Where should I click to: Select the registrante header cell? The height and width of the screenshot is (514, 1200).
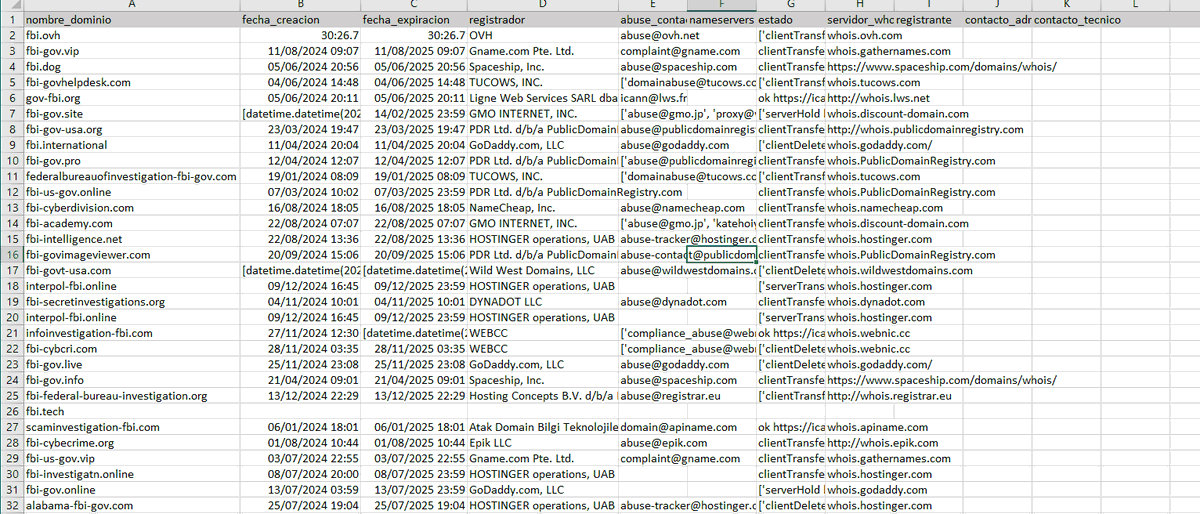click(x=928, y=20)
